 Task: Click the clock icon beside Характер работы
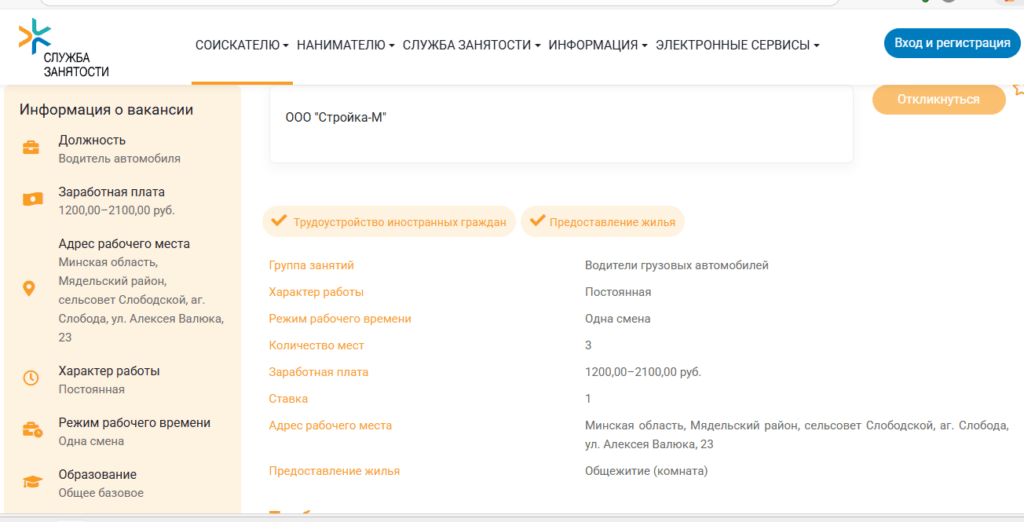31,378
